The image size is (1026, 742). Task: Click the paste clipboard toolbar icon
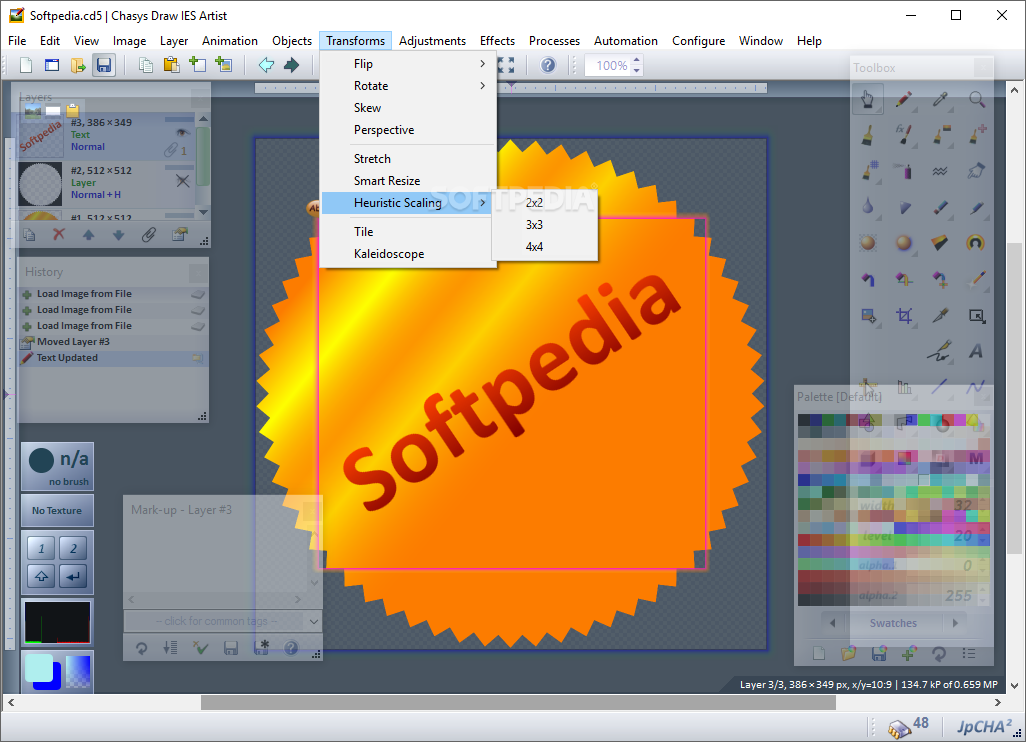pyautogui.click(x=171, y=65)
